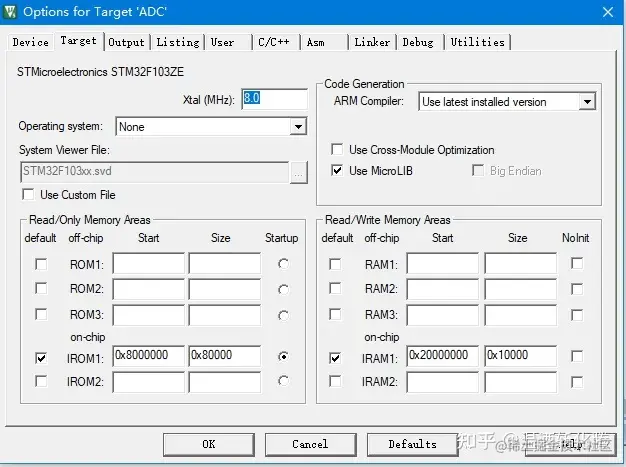This screenshot has height=467, width=626.
Task: Click the IROM1 Start field 0x8000000
Action: [149, 356]
